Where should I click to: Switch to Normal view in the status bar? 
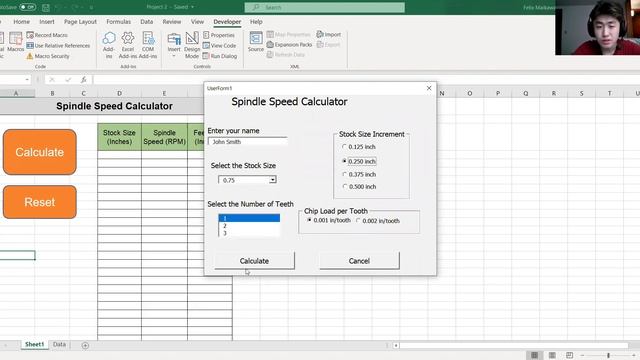[534, 355]
